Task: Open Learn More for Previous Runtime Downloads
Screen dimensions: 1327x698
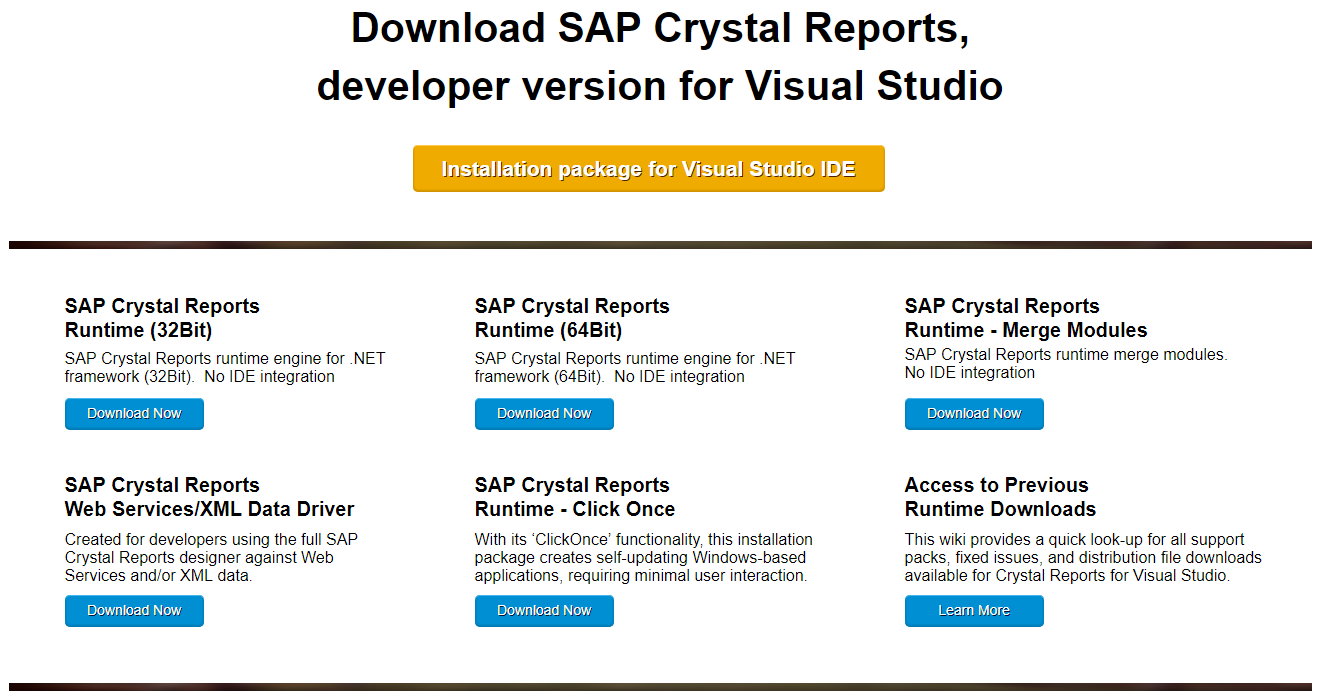Action: (974, 611)
